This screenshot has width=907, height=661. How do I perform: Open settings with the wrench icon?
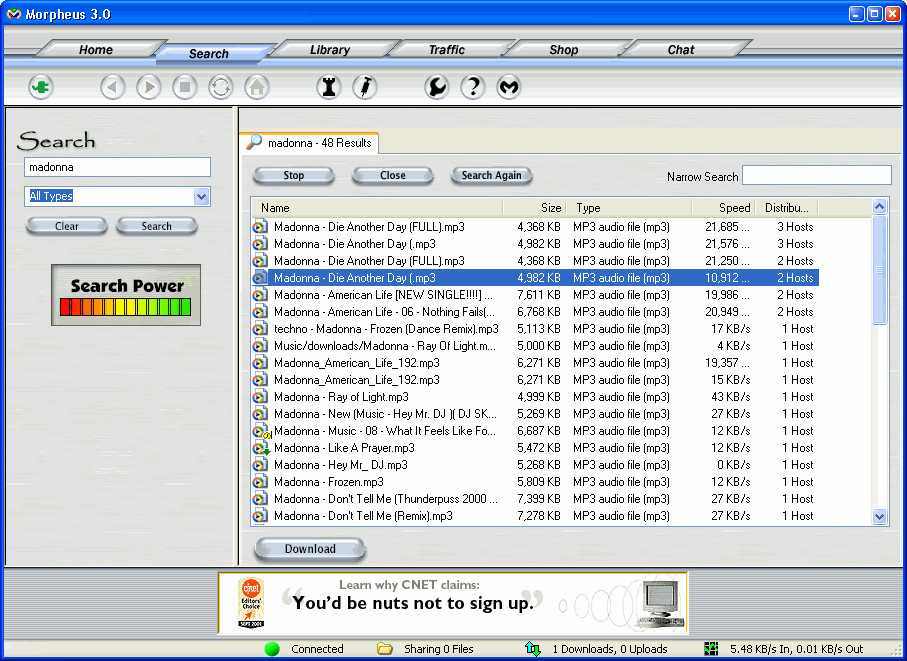(x=437, y=87)
